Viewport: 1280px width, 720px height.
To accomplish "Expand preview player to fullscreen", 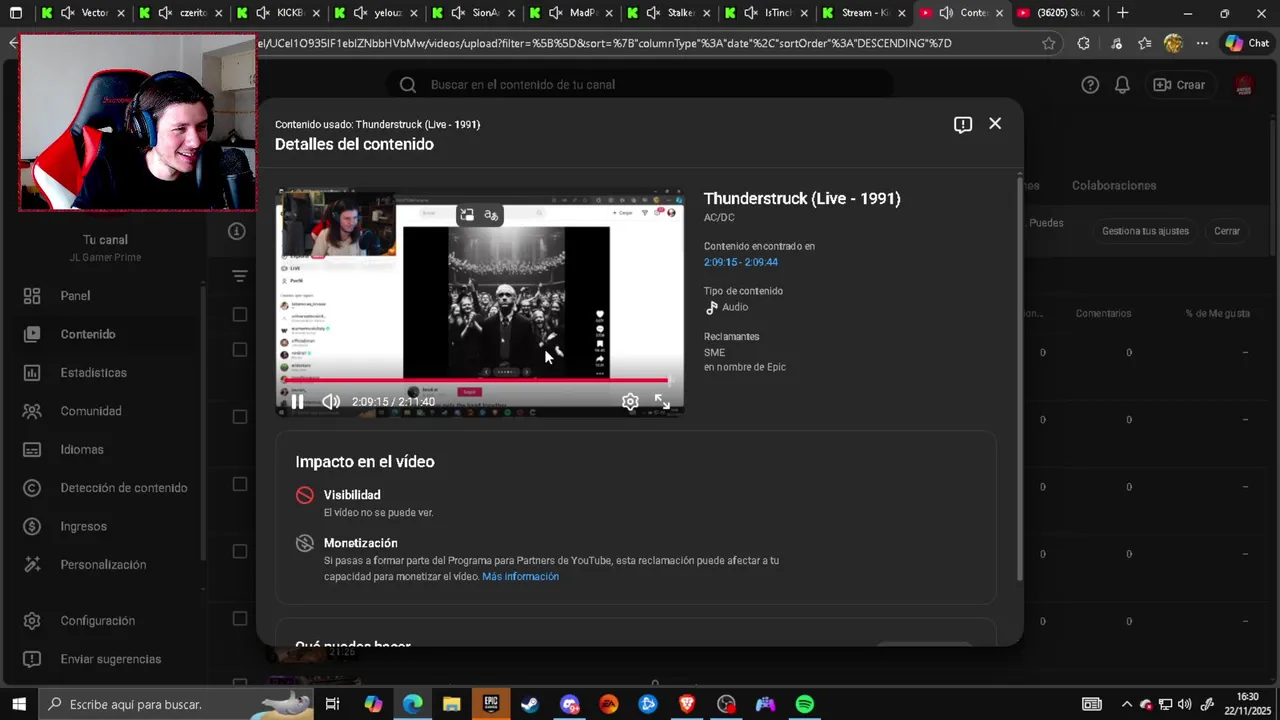I will click(x=662, y=401).
